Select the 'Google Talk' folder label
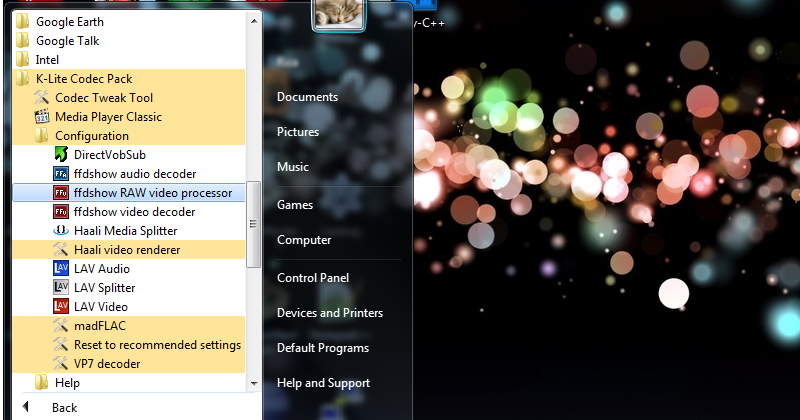The image size is (800, 420). pyautogui.click(x=67, y=41)
